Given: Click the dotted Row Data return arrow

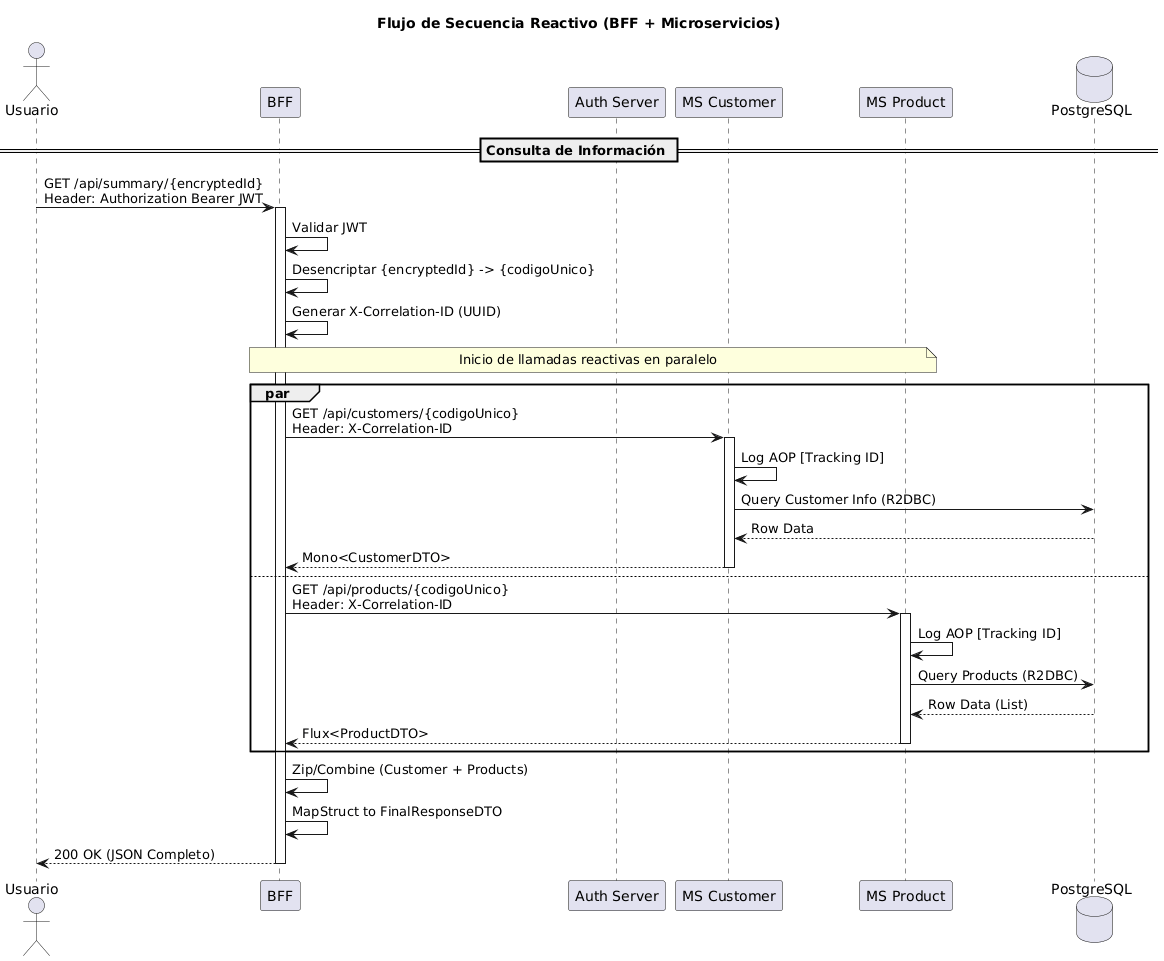Looking at the screenshot, I should click(x=910, y=538).
